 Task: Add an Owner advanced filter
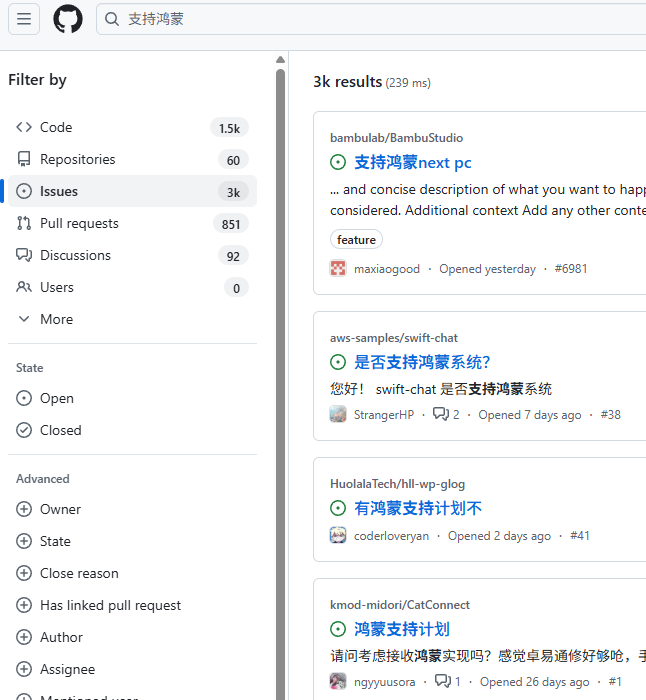132,509
